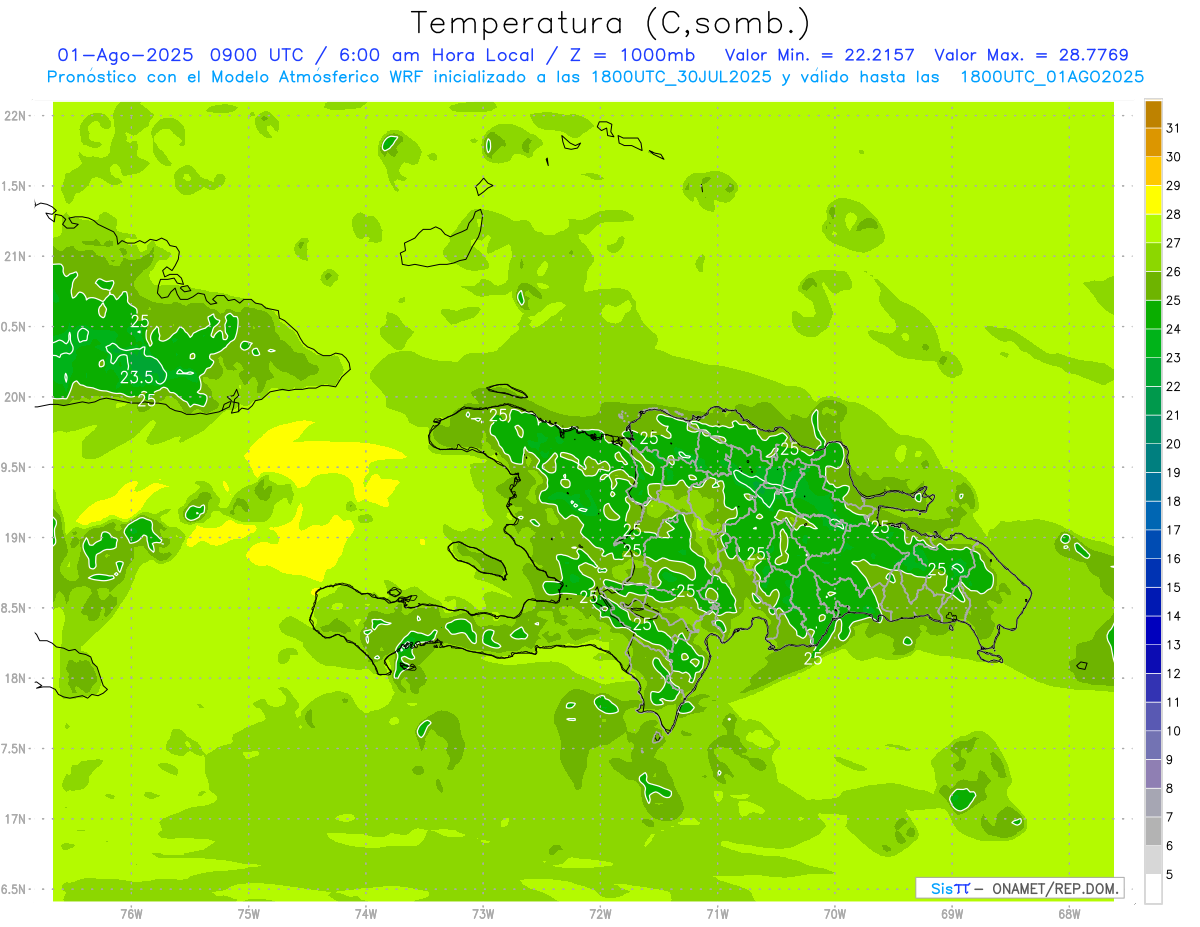Click the '22N' latitude axis label
The width and height of the screenshot is (1200, 927).
16,116
